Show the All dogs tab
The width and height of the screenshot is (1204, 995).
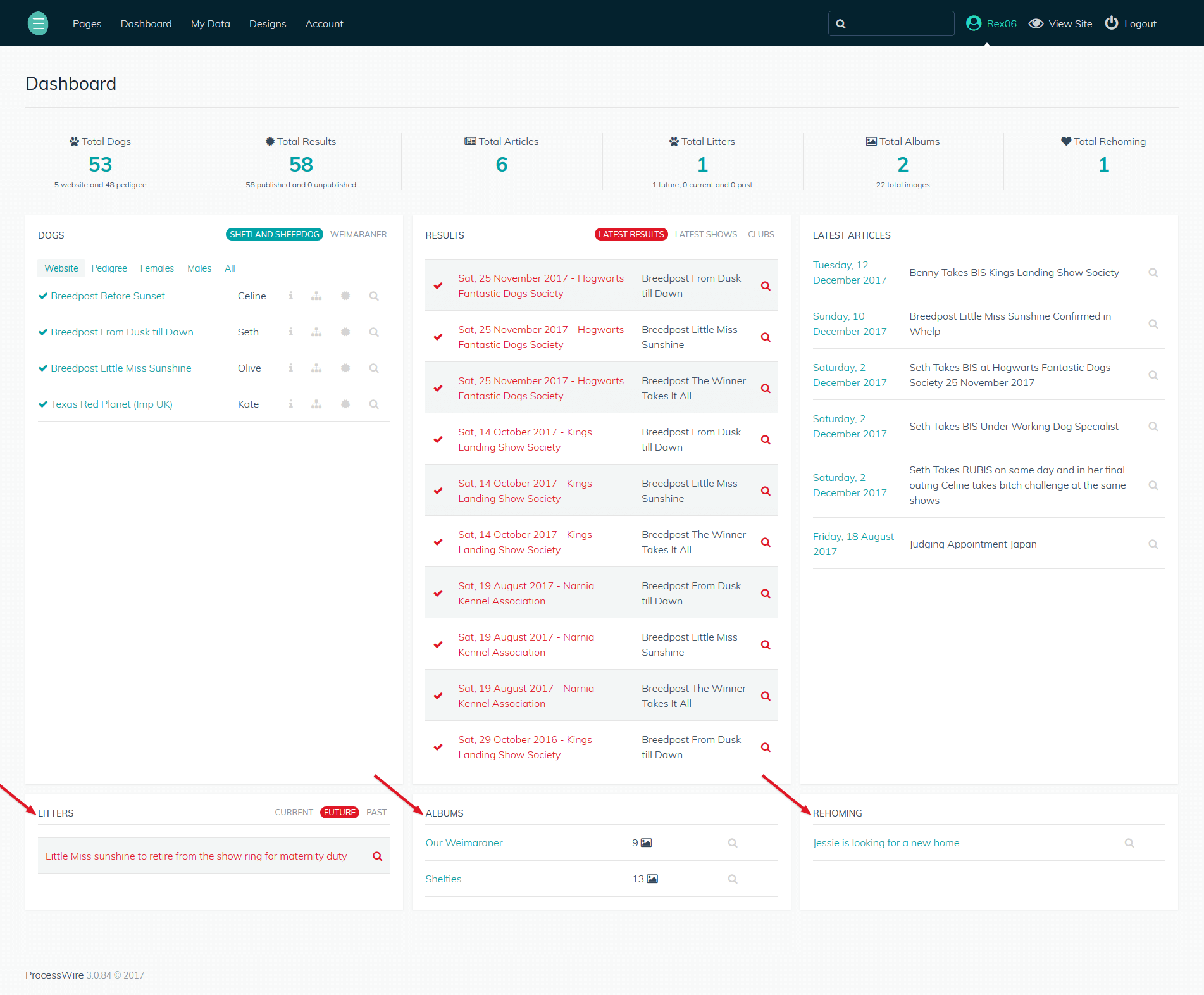(x=230, y=268)
